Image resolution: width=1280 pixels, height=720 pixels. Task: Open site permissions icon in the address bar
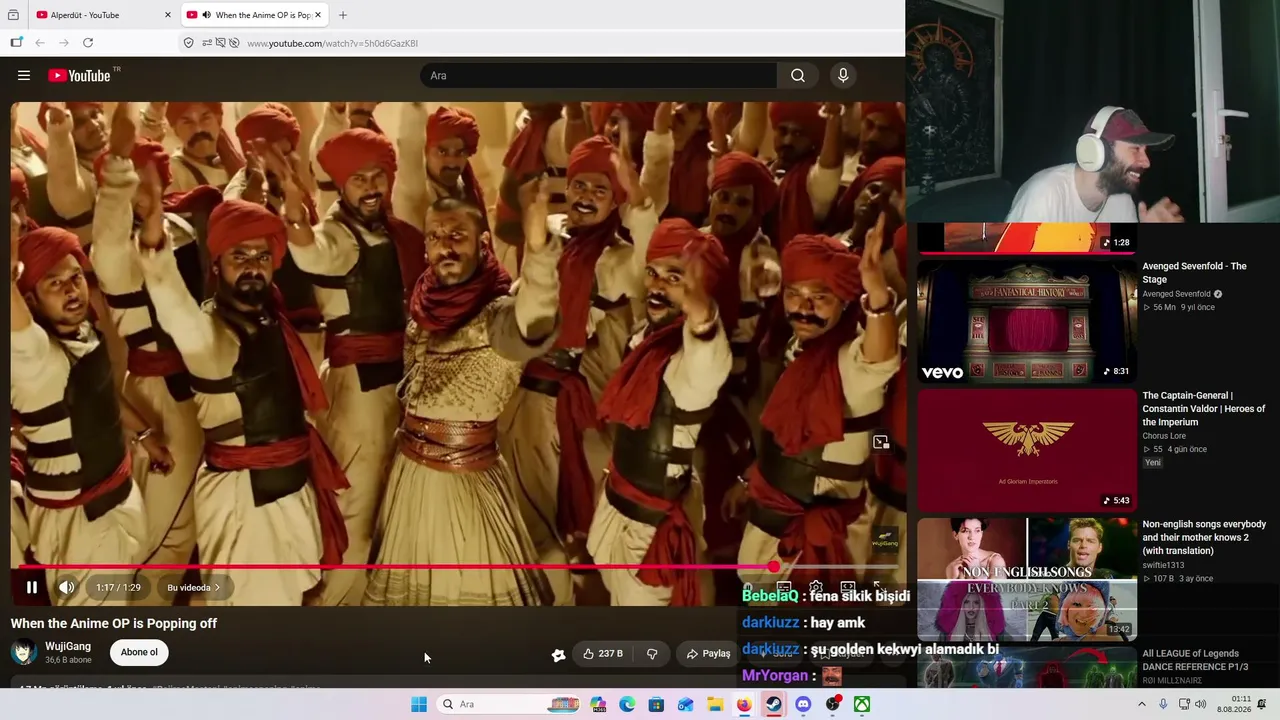click(207, 43)
